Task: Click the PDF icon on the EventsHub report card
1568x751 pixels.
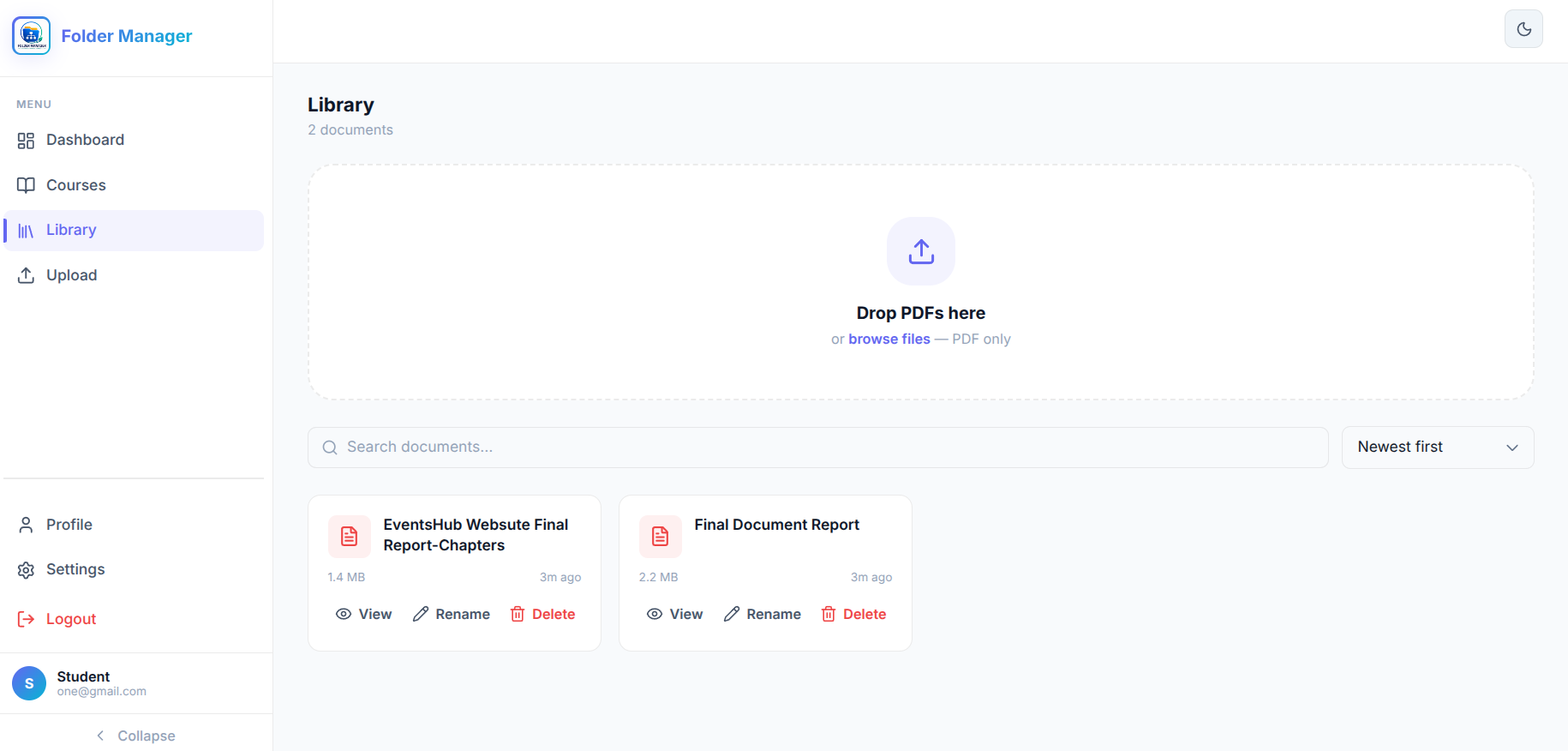Action: point(350,537)
